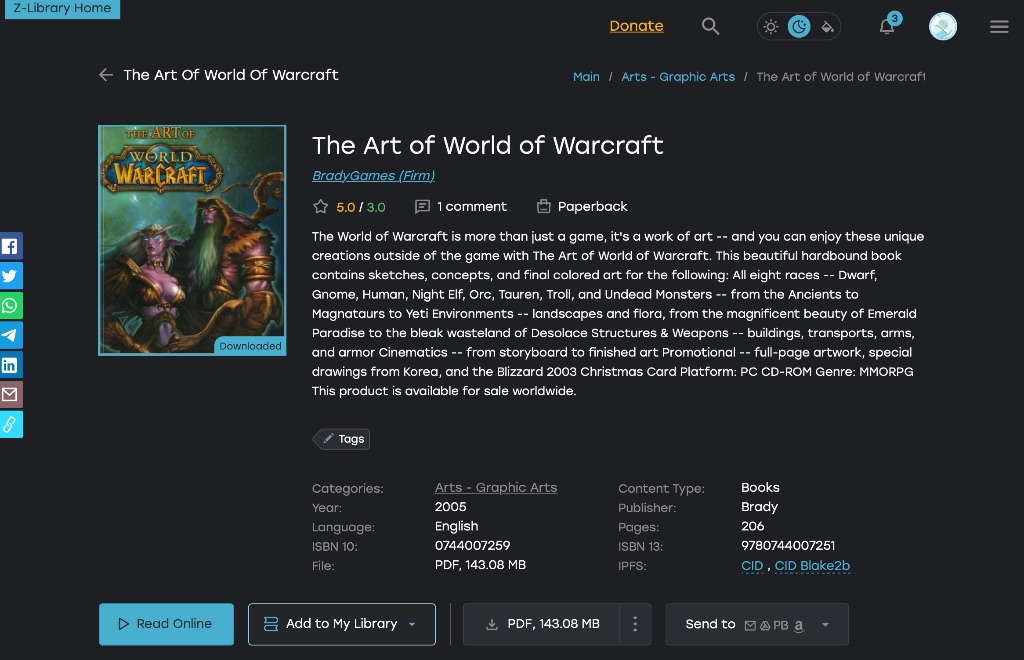The image size is (1024, 660).
Task: Expand Send to dropdown arrow
Action: (x=825, y=625)
